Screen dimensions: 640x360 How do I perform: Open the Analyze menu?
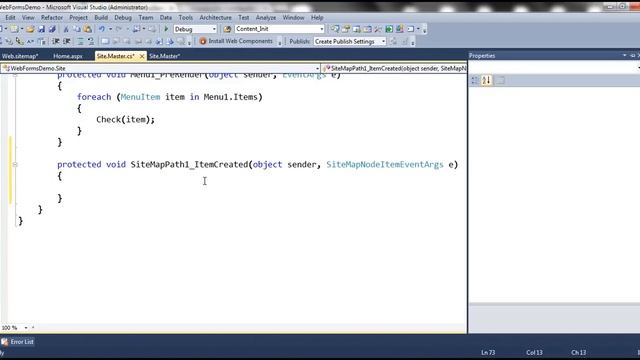pos(266,18)
